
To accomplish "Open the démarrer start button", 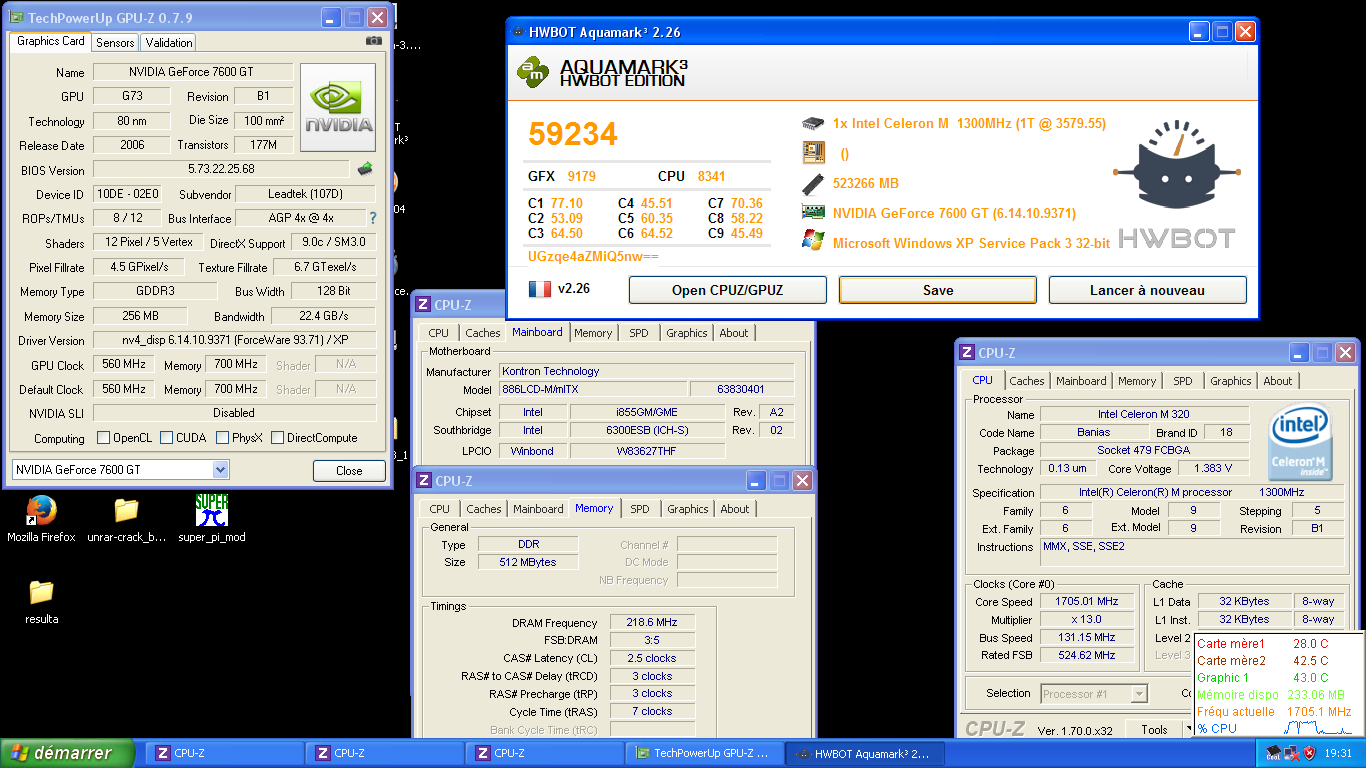I will tap(68, 753).
